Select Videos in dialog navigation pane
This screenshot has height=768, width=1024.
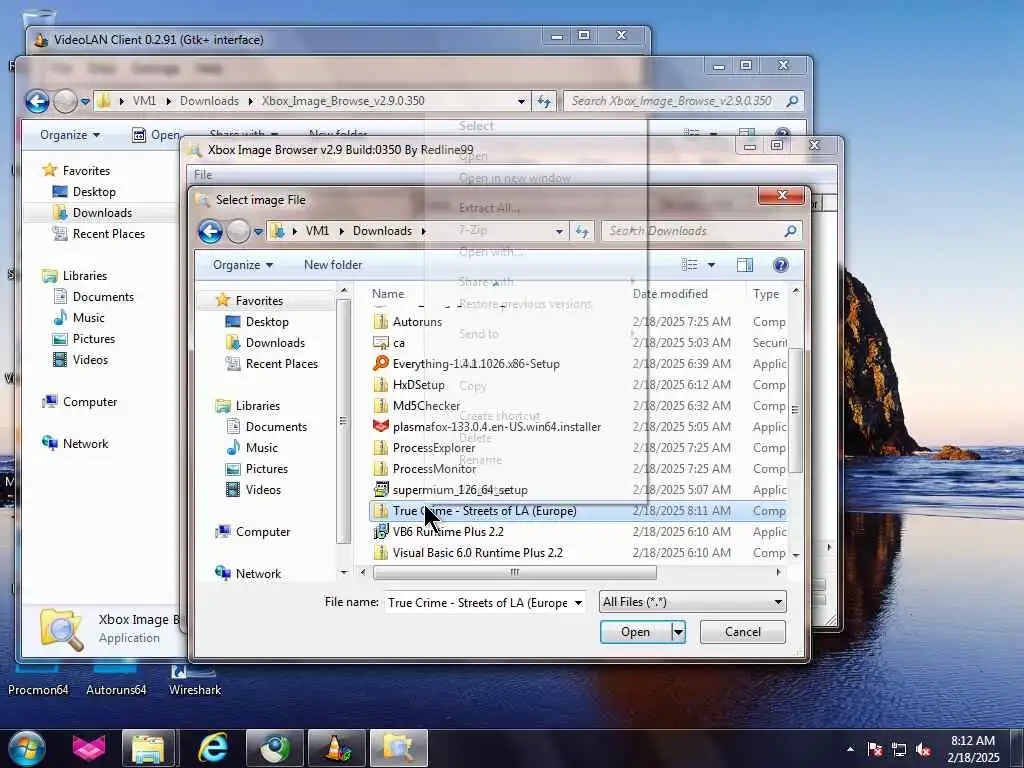(x=263, y=490)
